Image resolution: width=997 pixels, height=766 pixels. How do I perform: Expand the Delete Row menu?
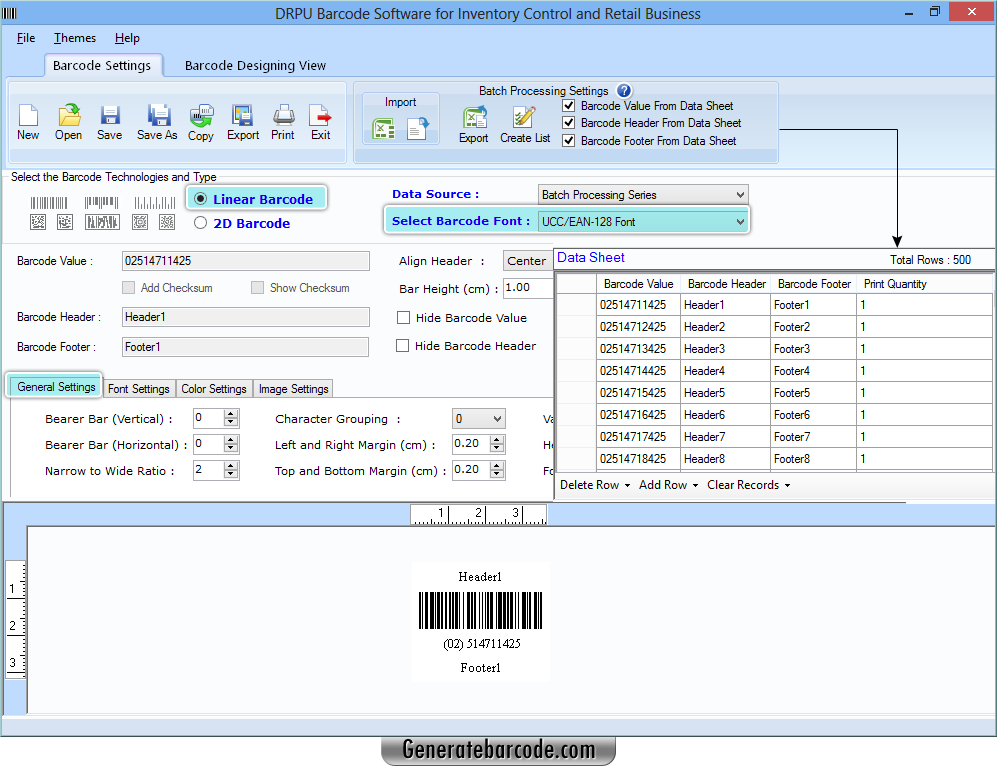[595, 485]
